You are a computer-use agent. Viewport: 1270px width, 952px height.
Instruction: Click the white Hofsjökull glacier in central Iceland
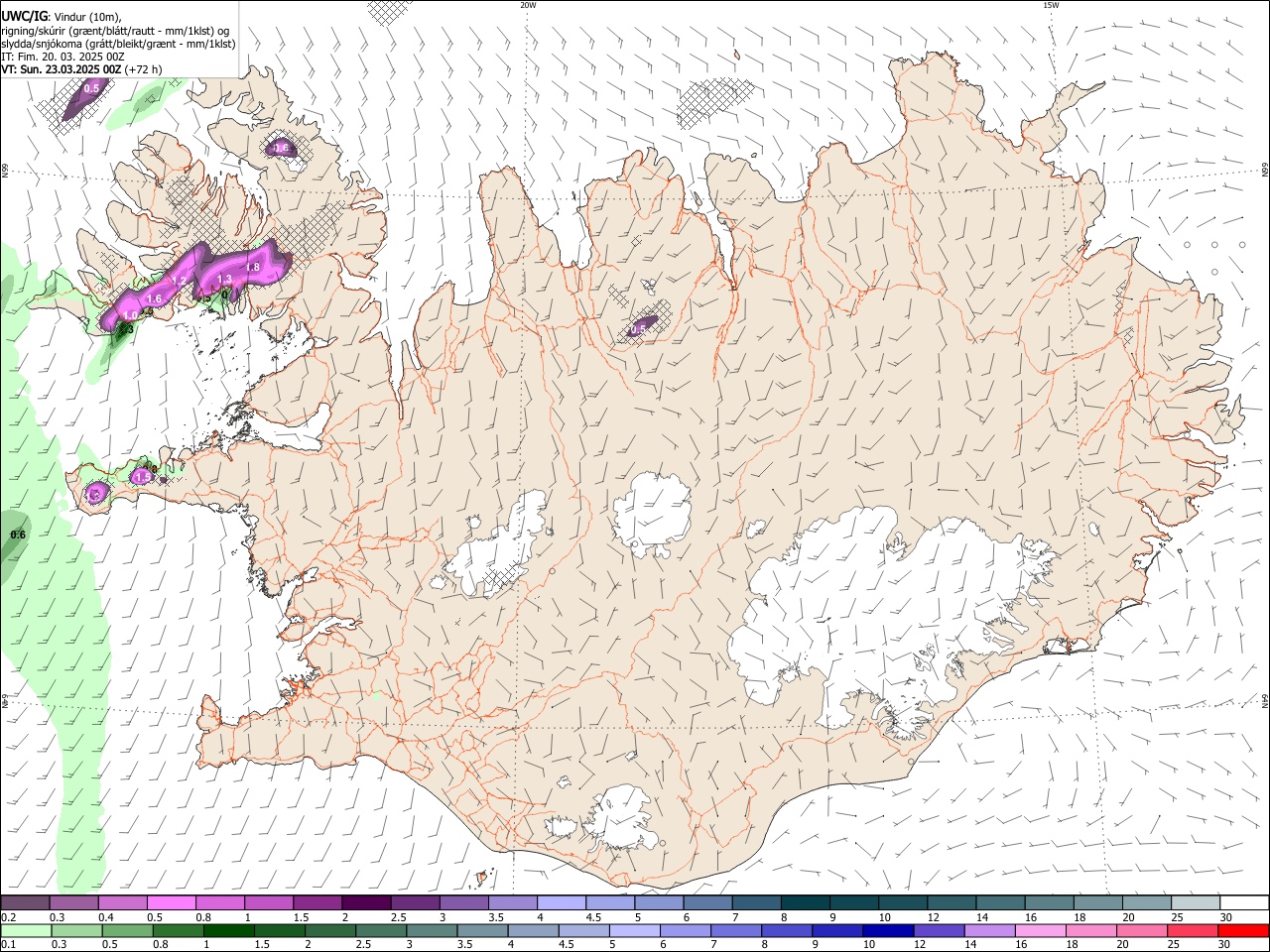point(652,514)
